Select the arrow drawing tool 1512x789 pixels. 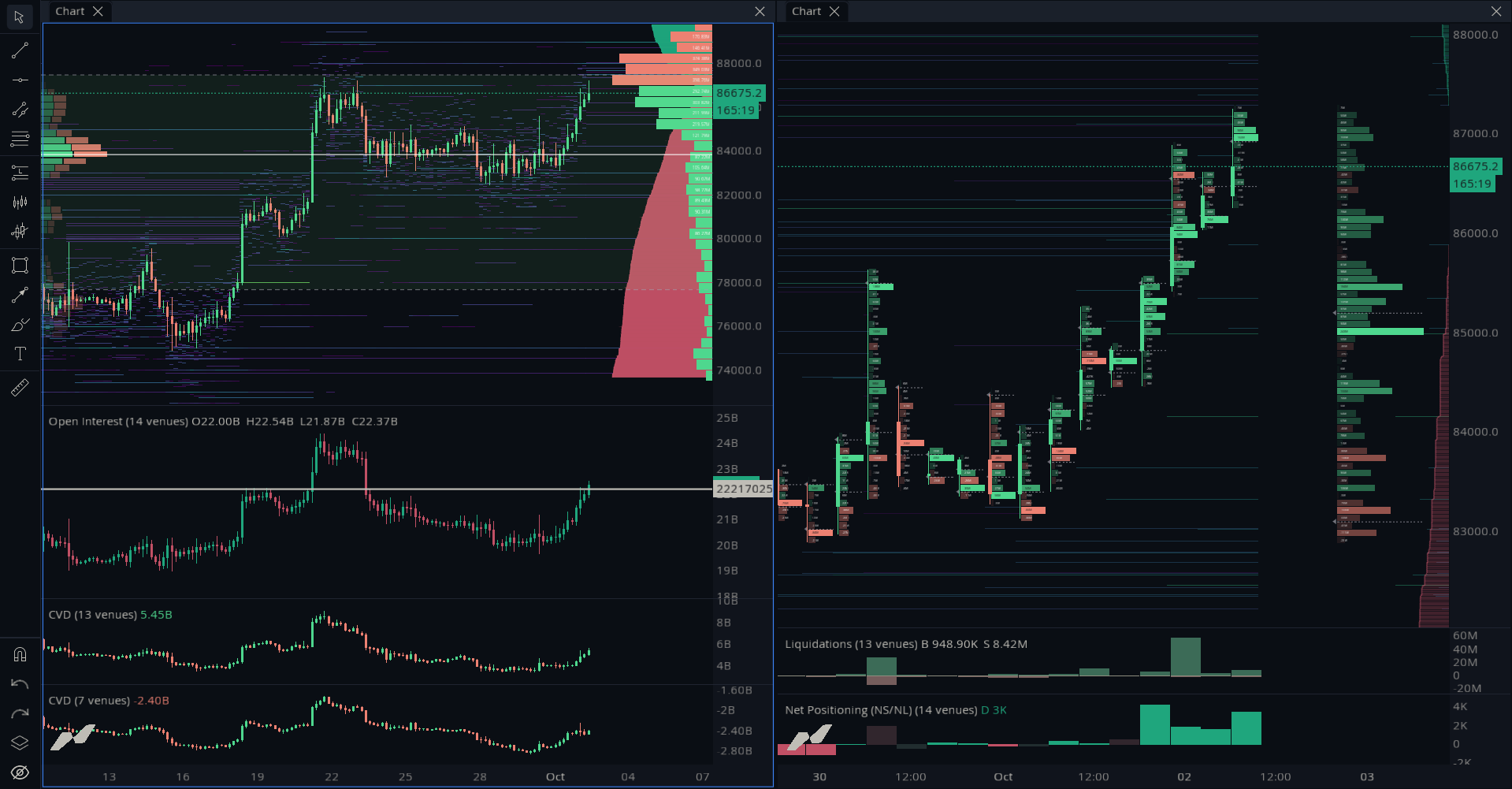pos(20,295)
